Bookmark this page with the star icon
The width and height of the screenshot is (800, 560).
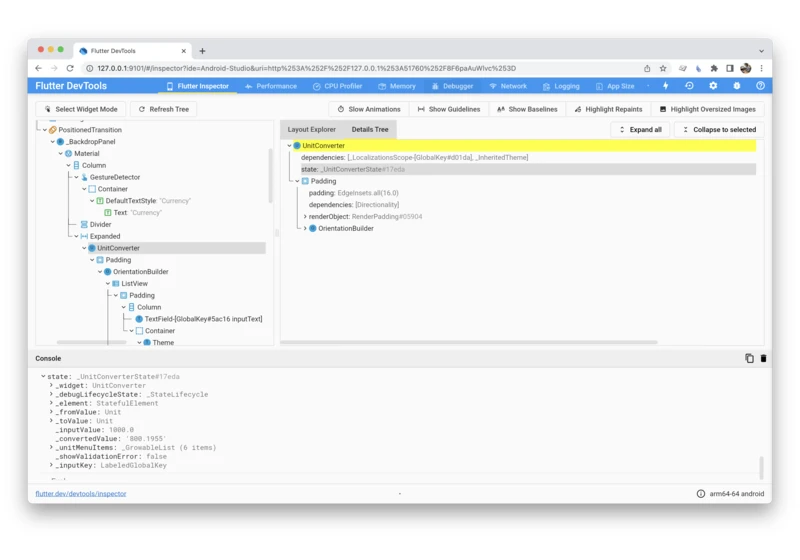663,68
